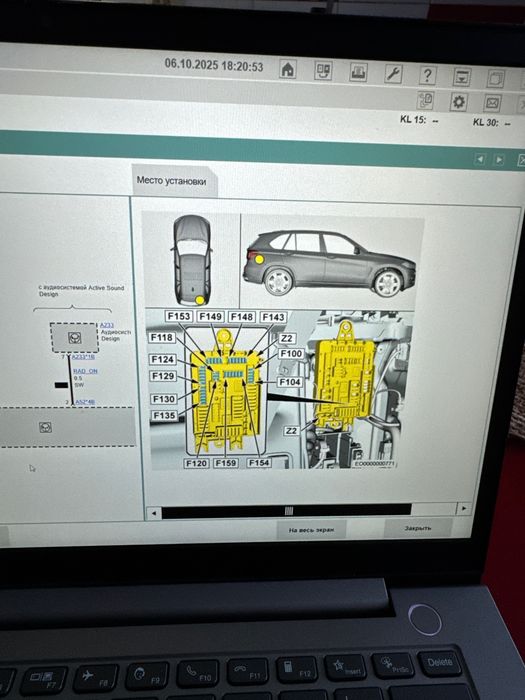
Task: Click the stacked pages icon in top toolbar
Action: (x=496, y=79)
